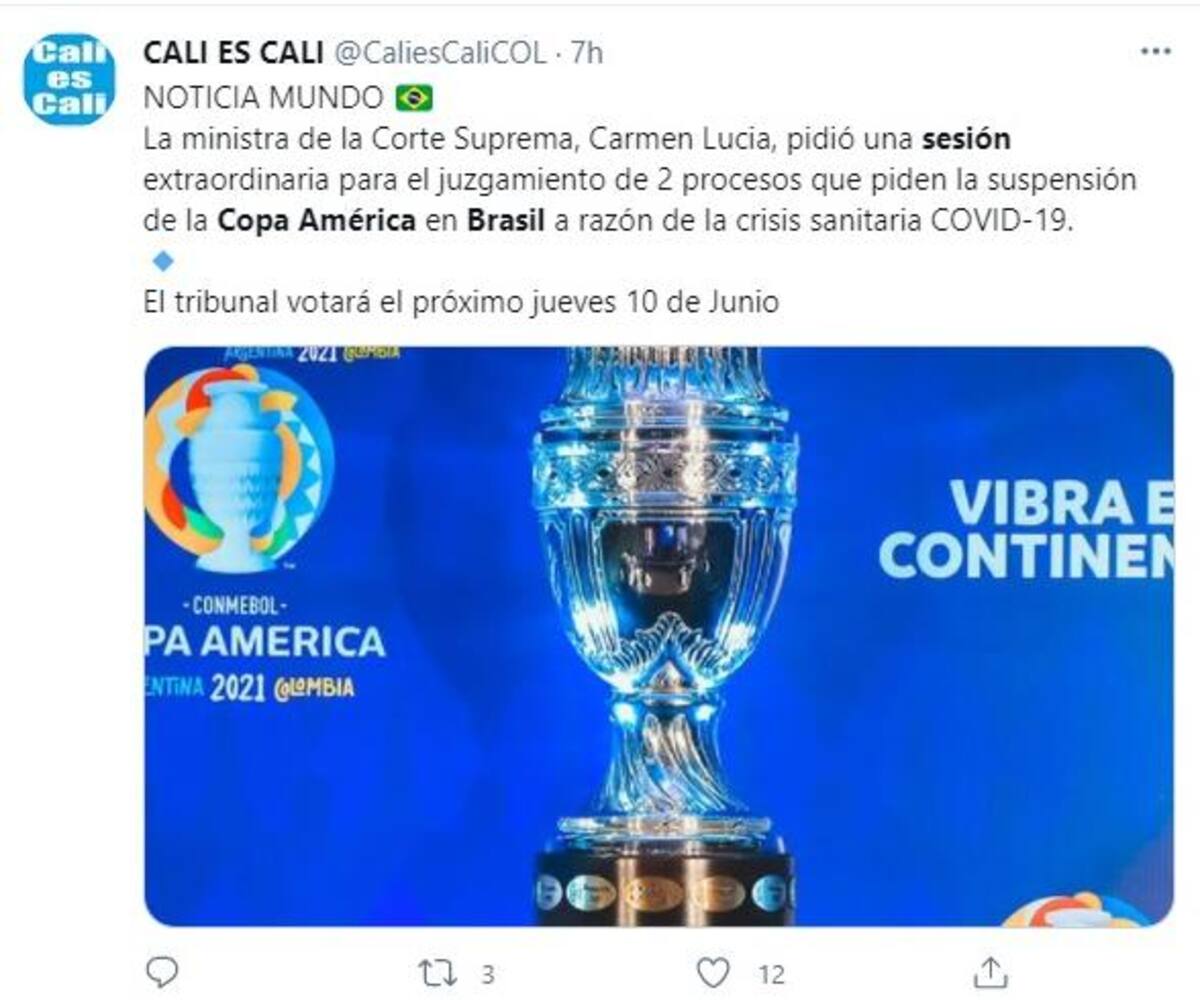Open the share tweet upload icon
The image size is (1200, 1000).
990,971
